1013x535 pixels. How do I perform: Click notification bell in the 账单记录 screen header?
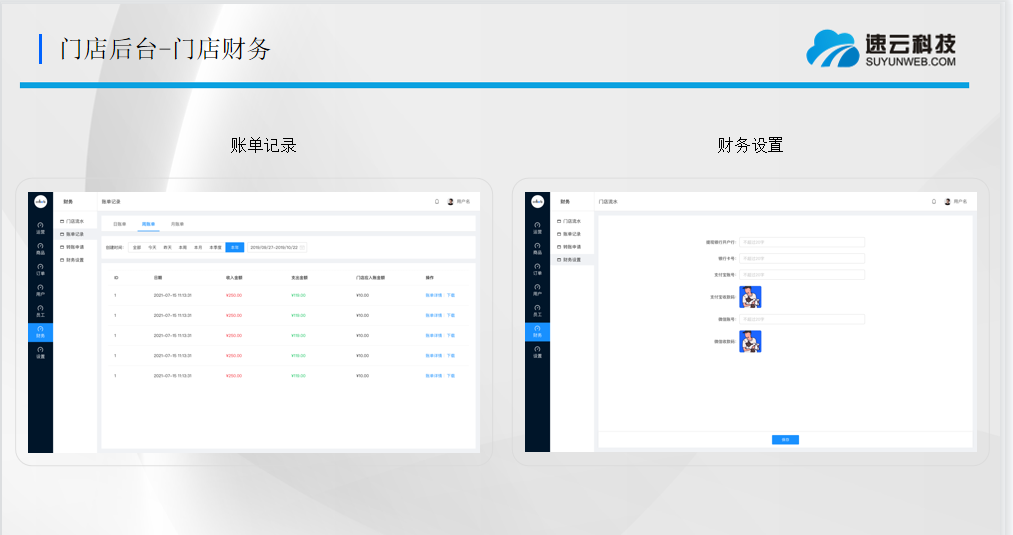[437, 201]
